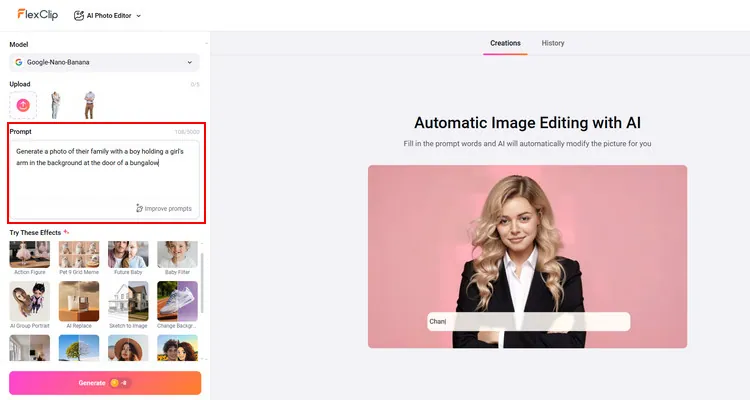
Task: Choose the Sketch to Image effect
Action: (x=128, y=305)
